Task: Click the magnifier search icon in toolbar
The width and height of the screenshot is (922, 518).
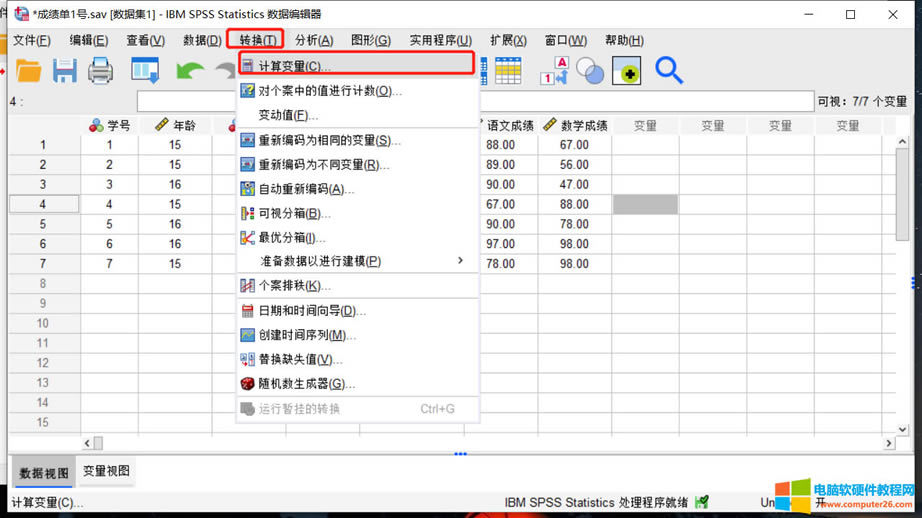Action: [669, 71]
